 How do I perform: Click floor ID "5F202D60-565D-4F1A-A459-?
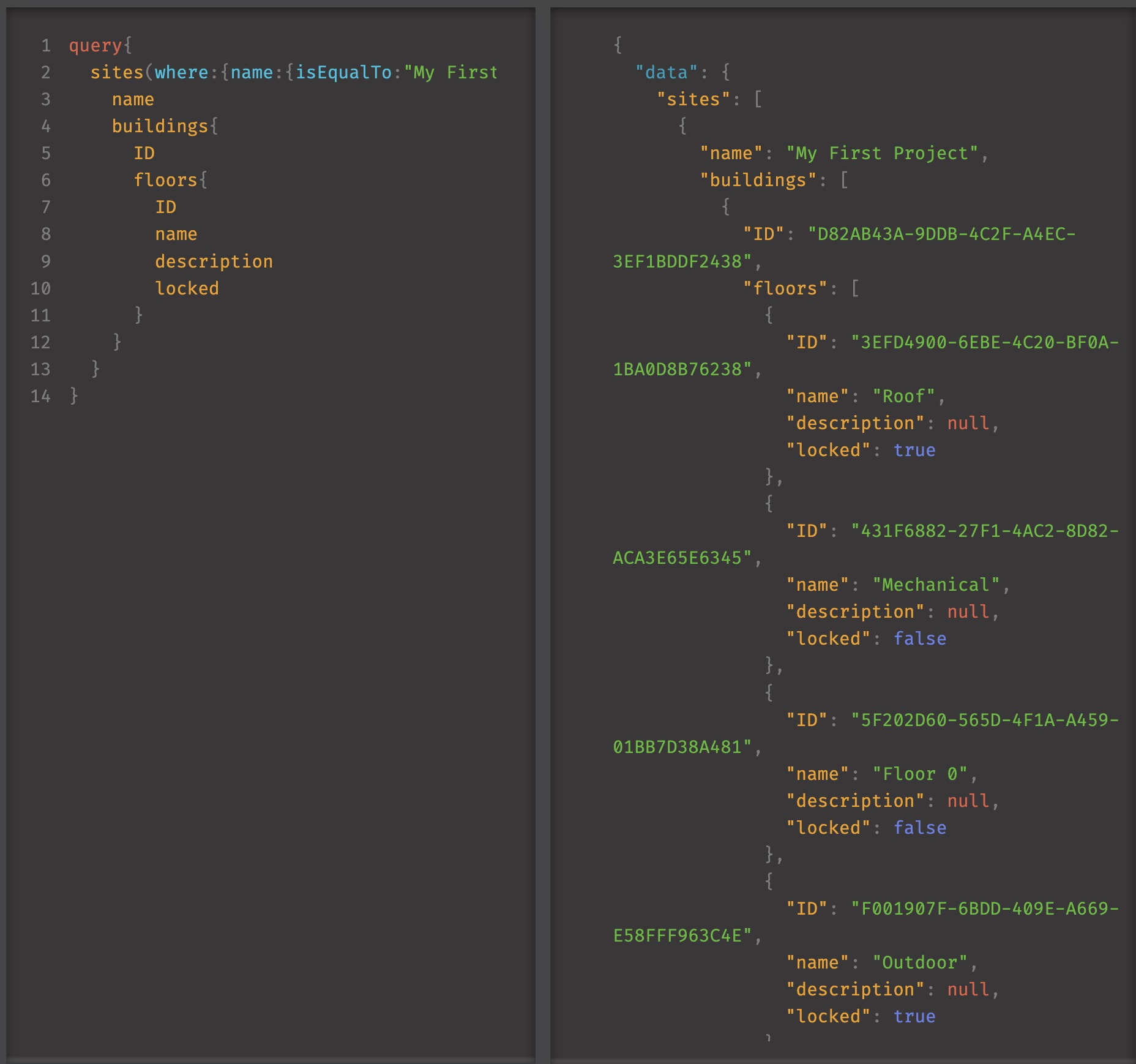(x=985, y=720)
